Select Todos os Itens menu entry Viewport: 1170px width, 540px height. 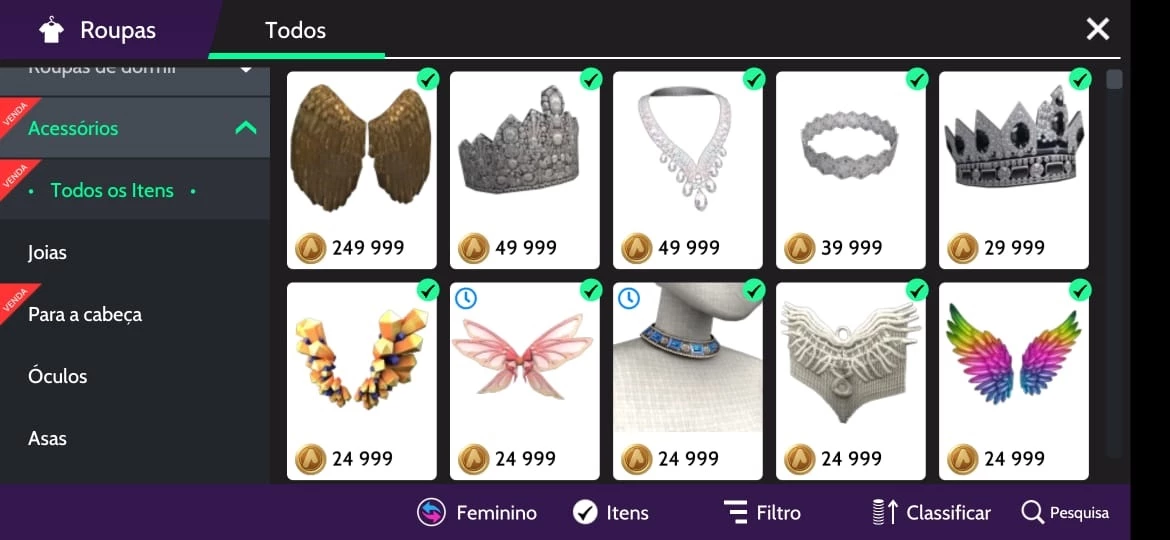coord(112,191)
